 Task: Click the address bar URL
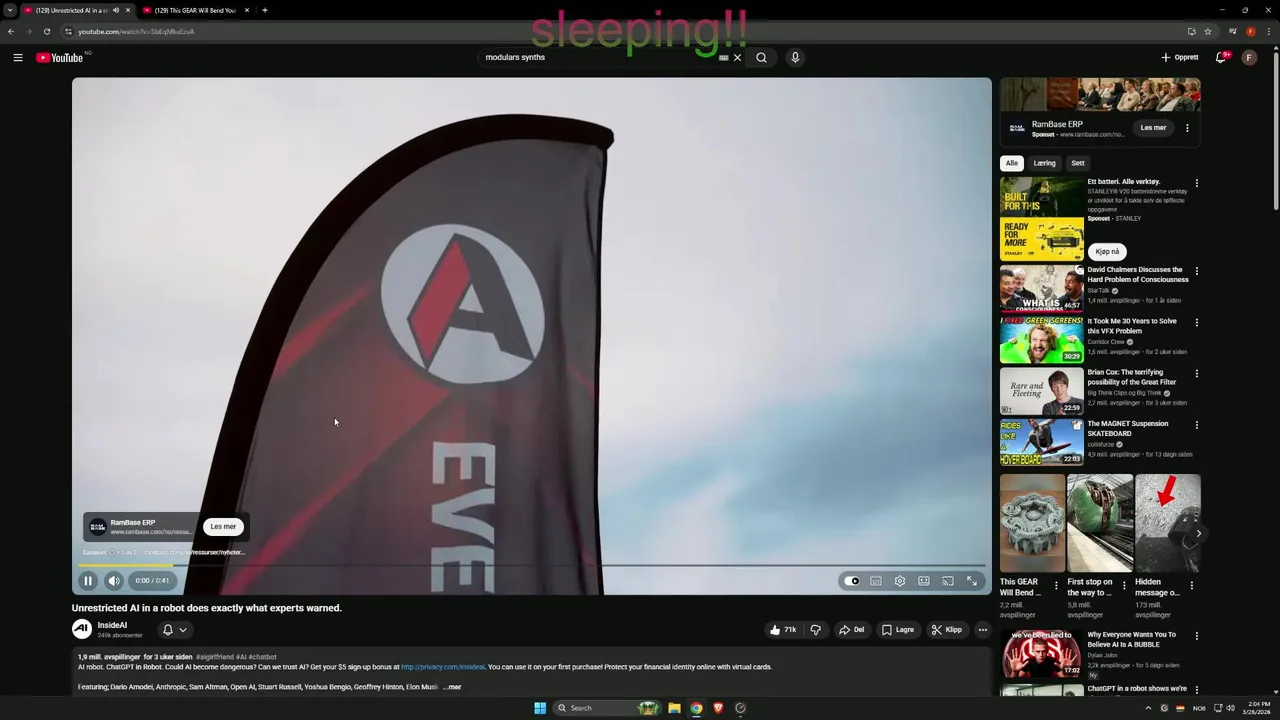point(136,31)
